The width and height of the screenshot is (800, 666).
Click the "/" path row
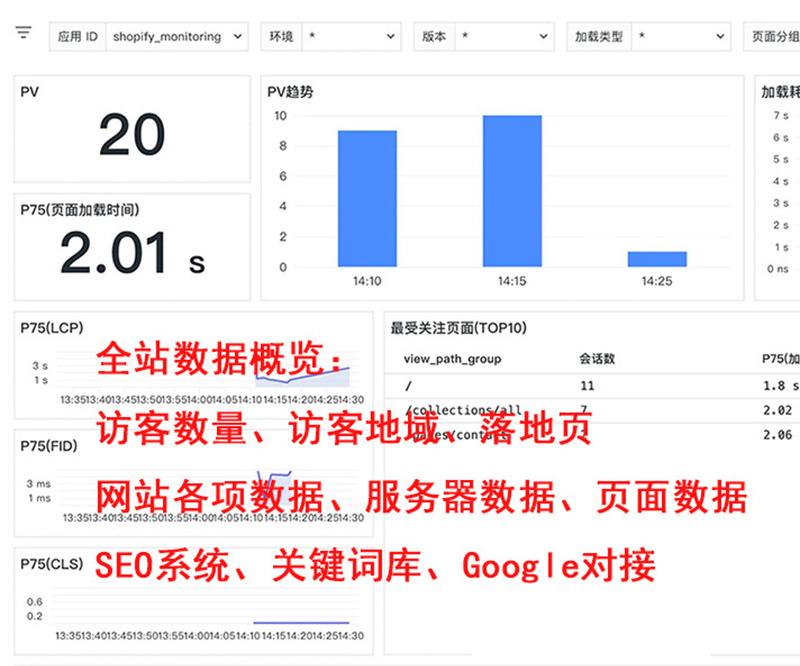[592, 386]
